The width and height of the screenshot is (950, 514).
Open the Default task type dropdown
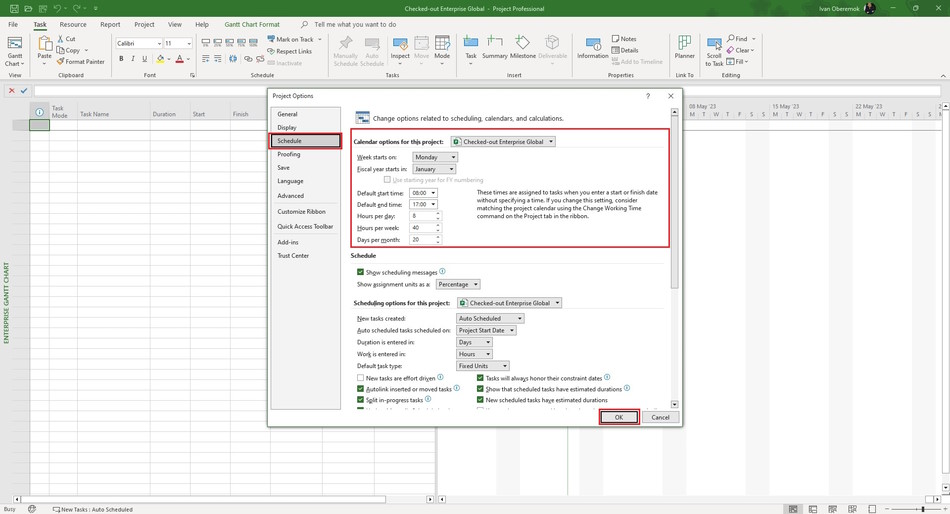[x=483, y=365]
